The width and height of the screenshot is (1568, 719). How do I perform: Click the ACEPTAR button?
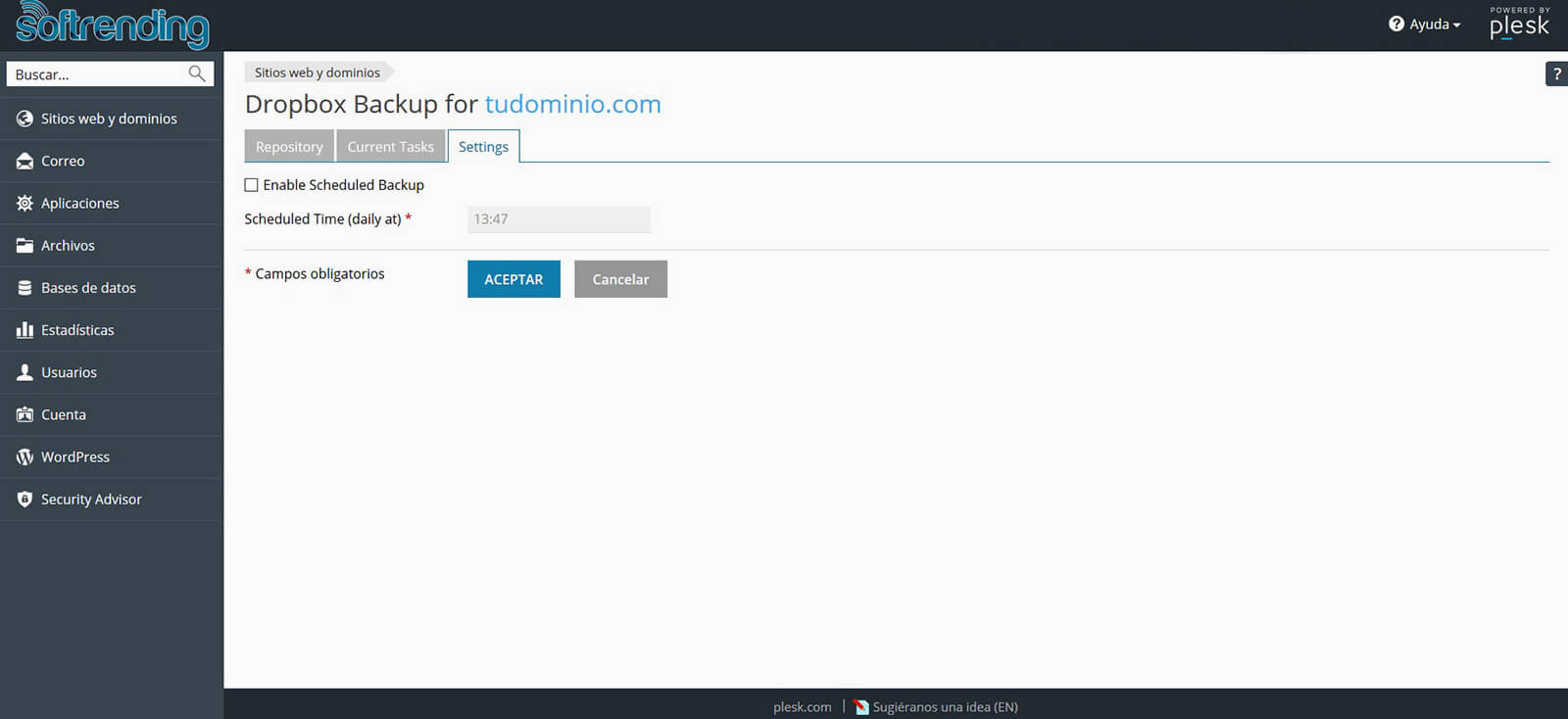(x=514, y=279)
